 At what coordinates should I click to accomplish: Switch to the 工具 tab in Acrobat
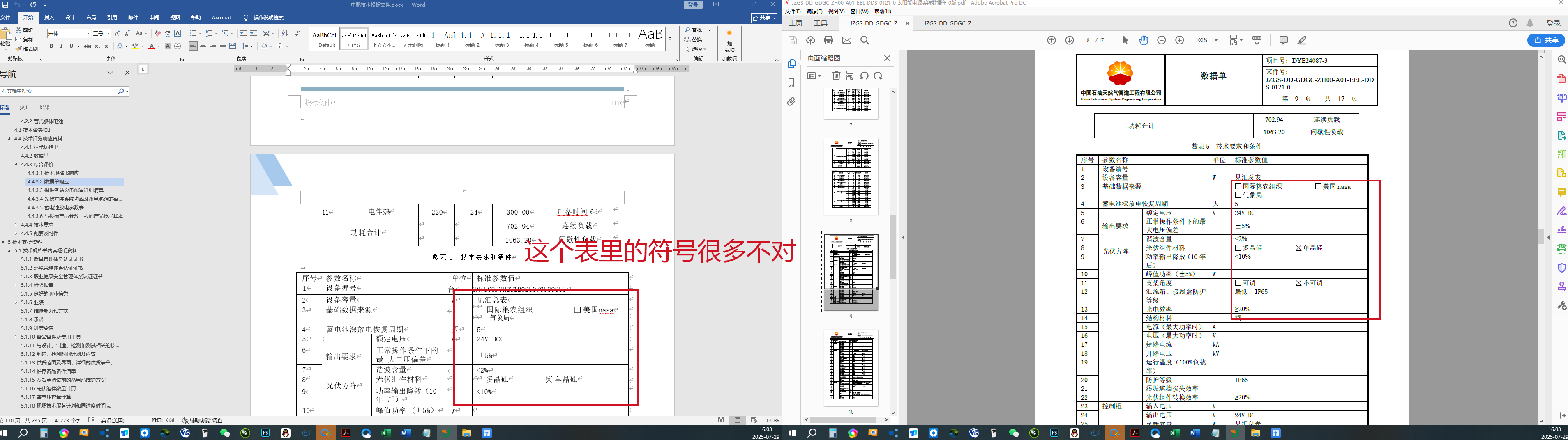[x=821, y=23]
